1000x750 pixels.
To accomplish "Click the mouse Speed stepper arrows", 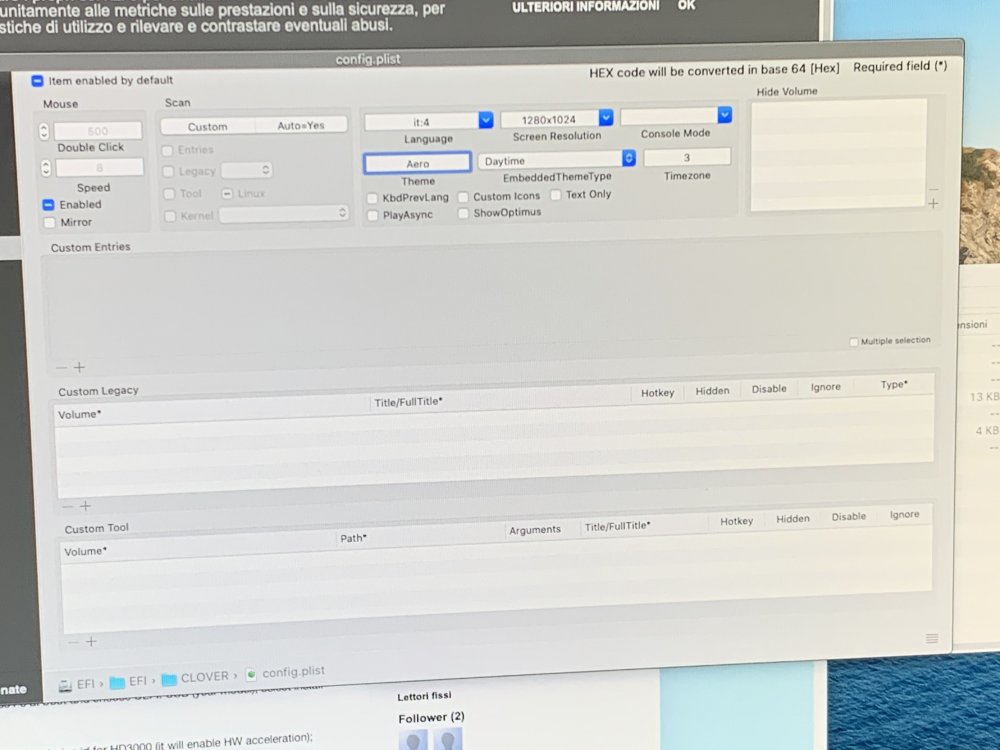I will (x=46, y=168).
